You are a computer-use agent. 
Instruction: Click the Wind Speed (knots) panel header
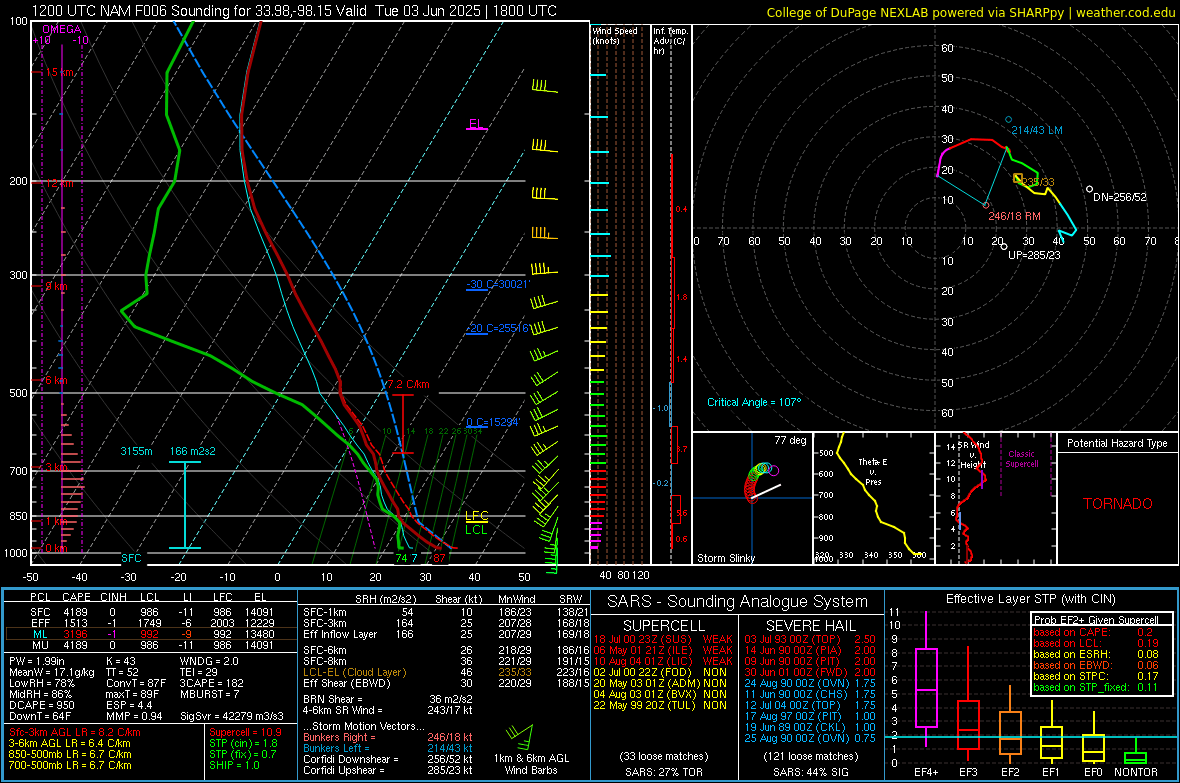tap(615, 35)
